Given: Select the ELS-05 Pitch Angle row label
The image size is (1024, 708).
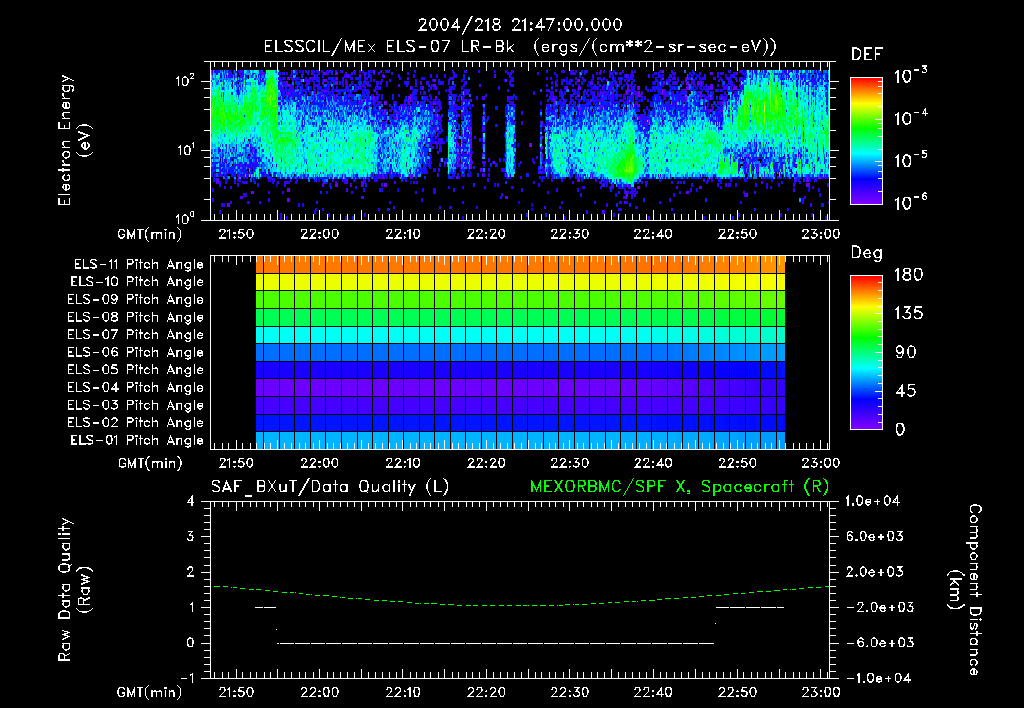Looking at the screenshot, I should [x=135, y=370].
